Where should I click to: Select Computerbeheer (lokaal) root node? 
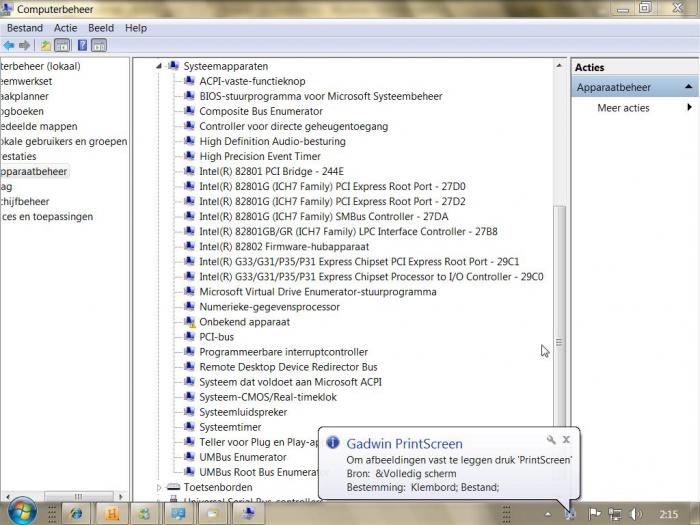[40, 66]
